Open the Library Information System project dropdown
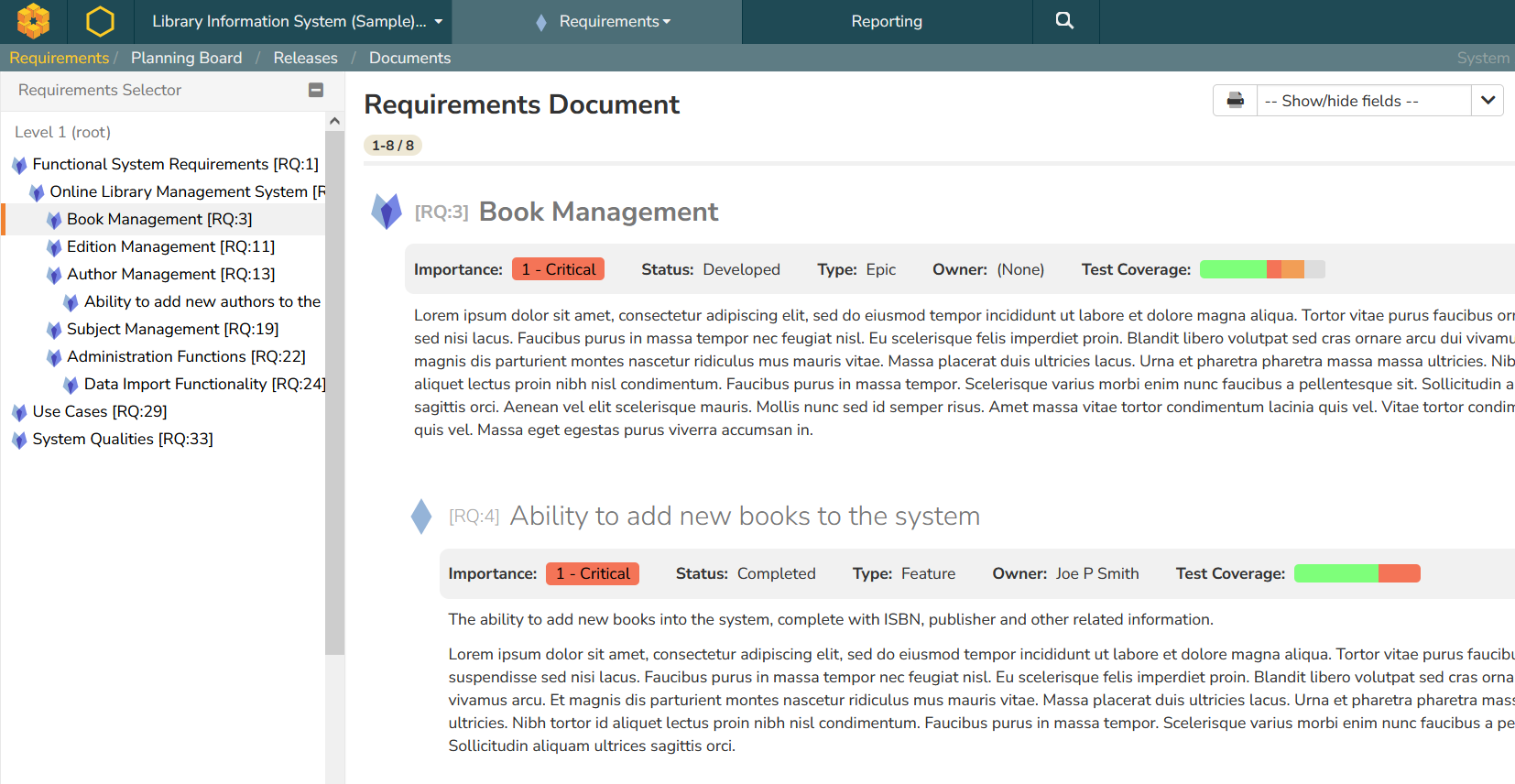Viewport: 1515px width, 784px height. tap(296, 21)
